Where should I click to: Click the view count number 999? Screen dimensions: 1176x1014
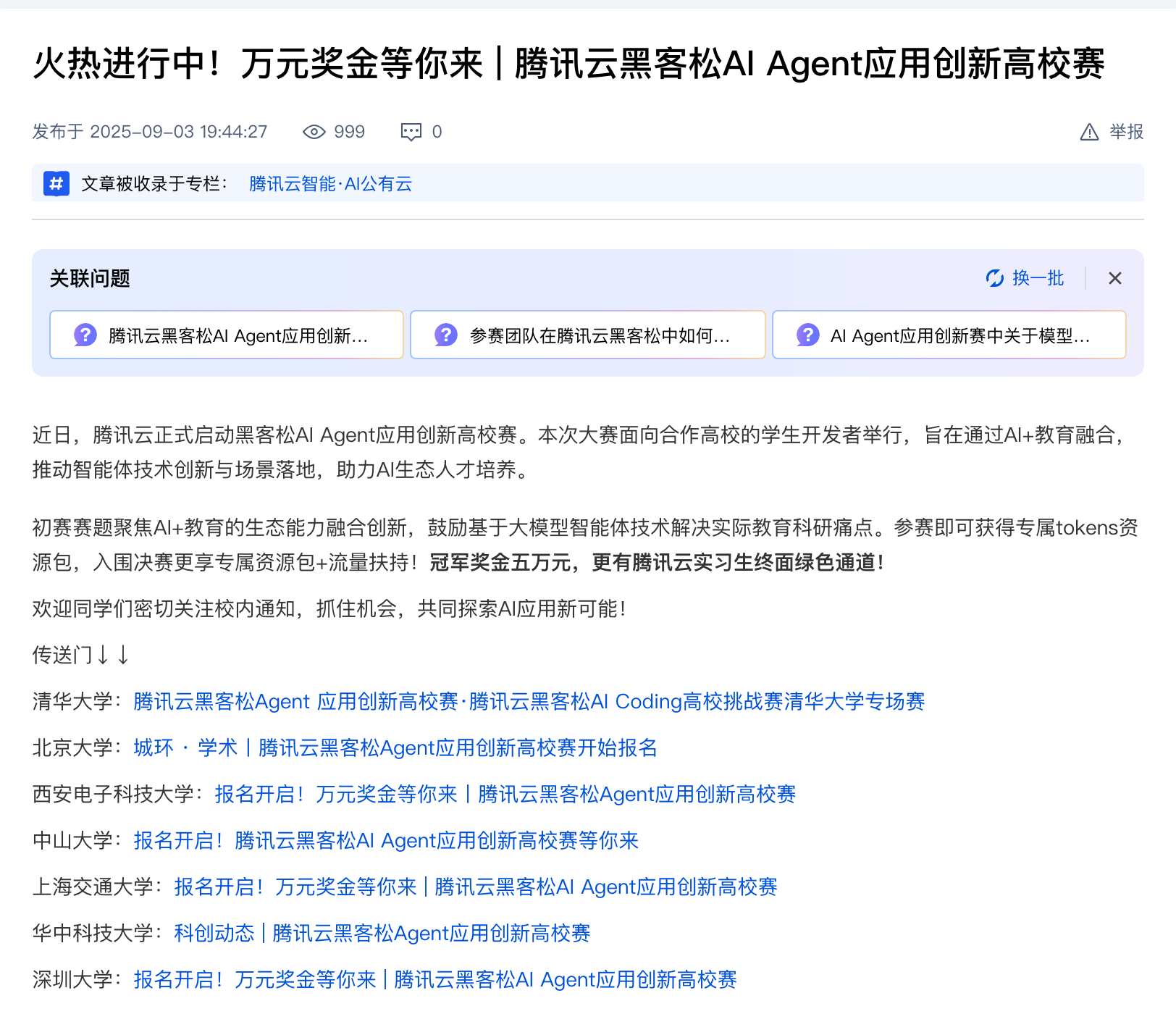click(349, 132)
